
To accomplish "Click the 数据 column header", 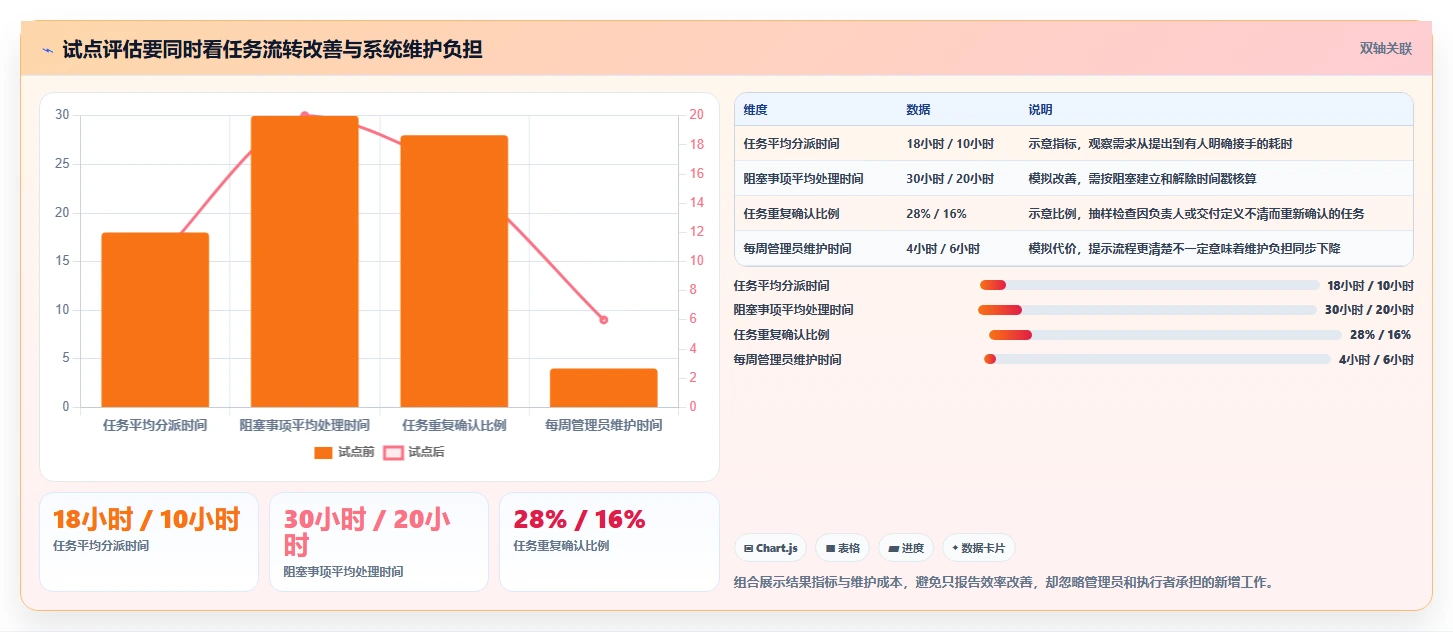I will (918, 110).
